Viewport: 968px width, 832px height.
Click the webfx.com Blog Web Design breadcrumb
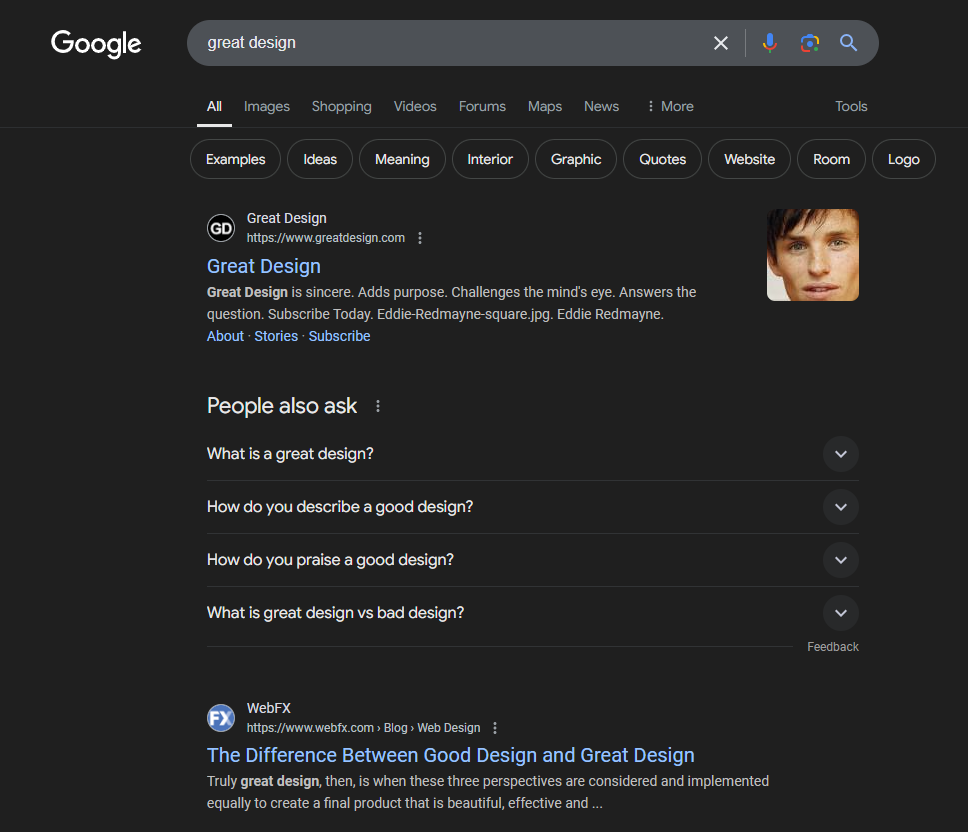[363, 728]
